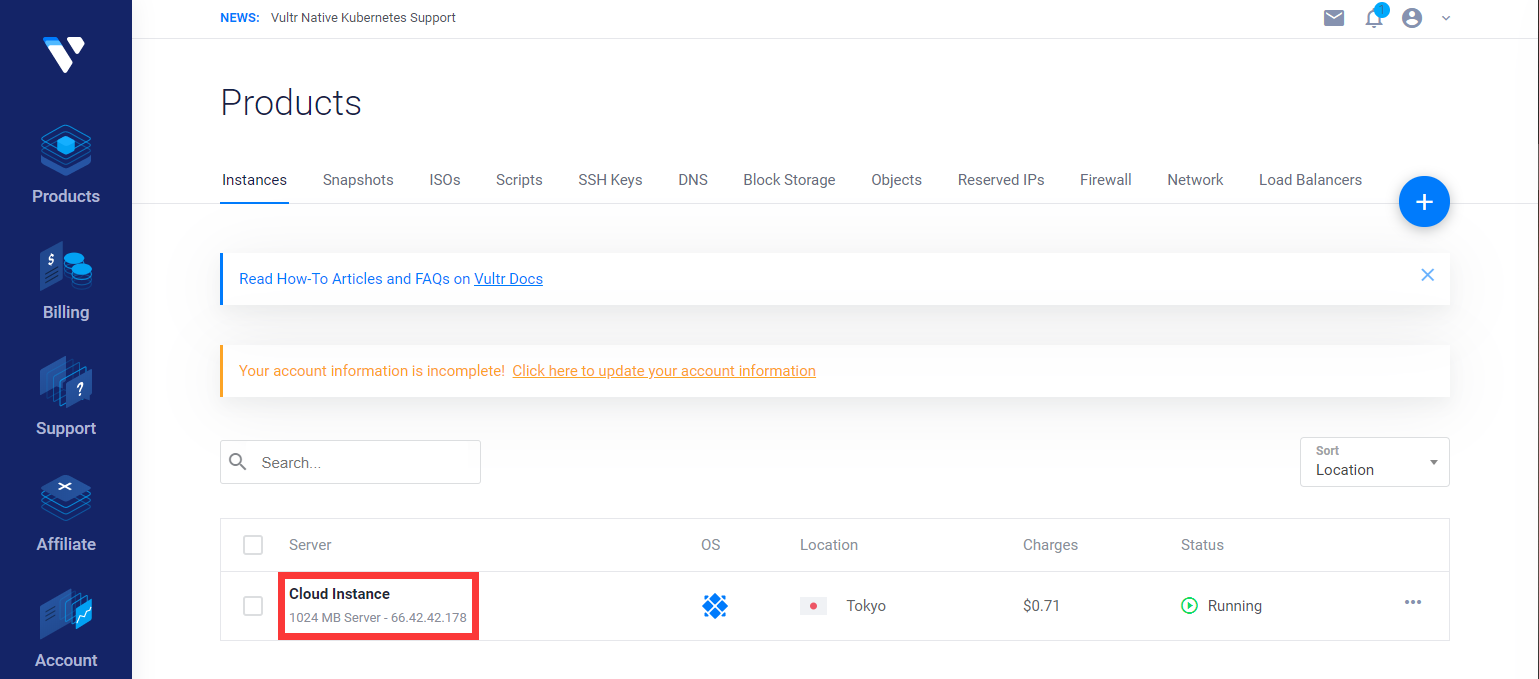Focus the Search instances input field
Image resolution: width=1539 pixels, height=679 pixels.
tap(350, 462)
